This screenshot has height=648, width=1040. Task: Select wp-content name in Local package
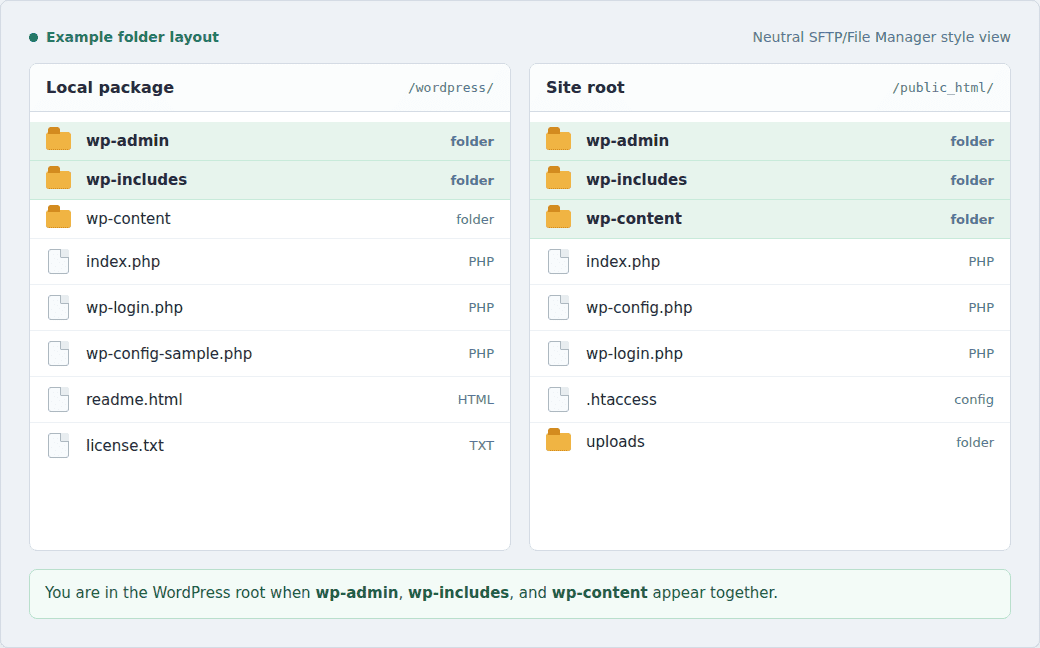pyautogui.click(x=128, y=219)
